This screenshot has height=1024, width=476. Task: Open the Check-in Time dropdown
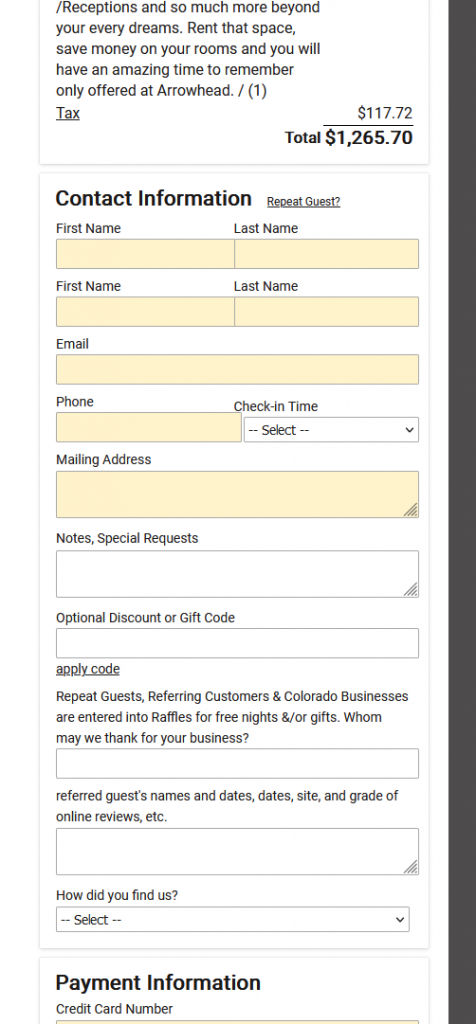point(331,430)
